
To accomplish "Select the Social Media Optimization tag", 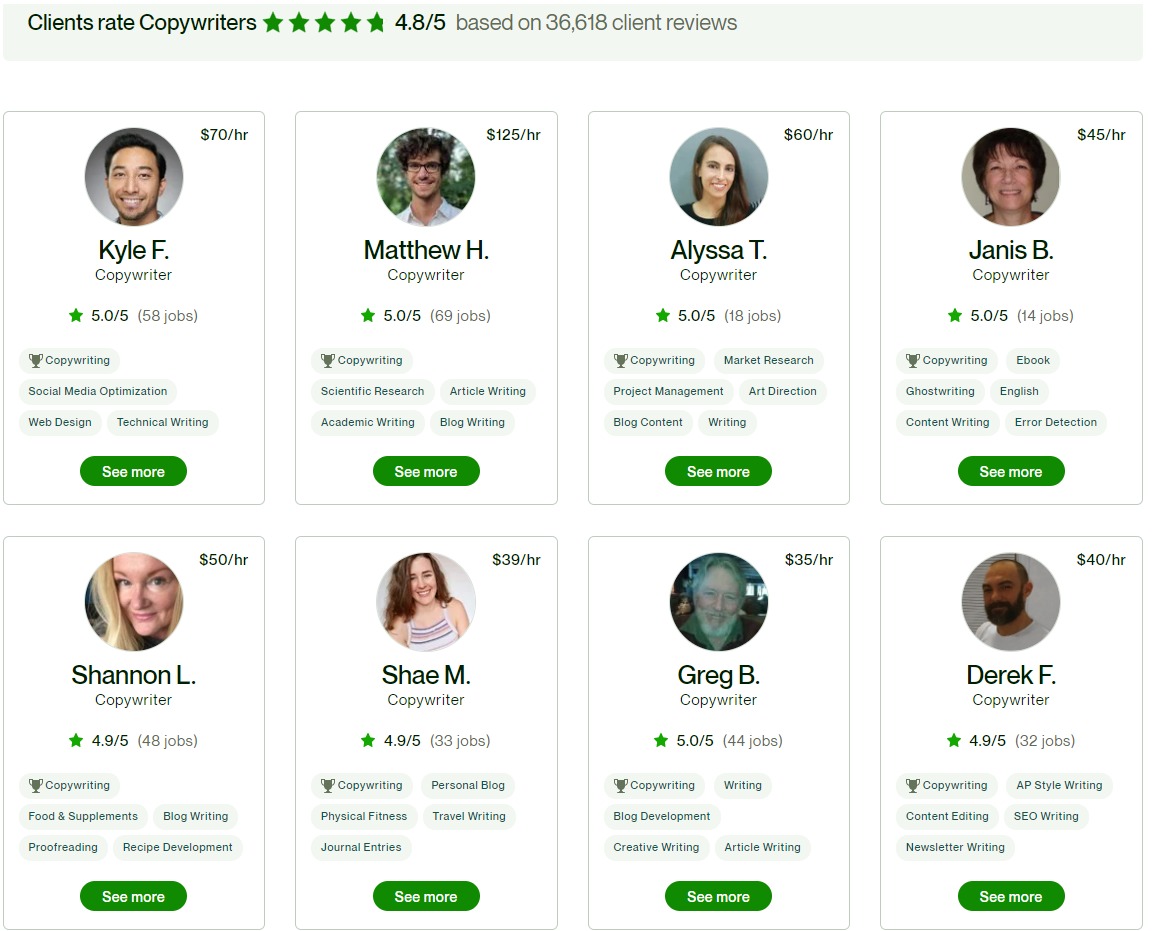I will 98,391.
